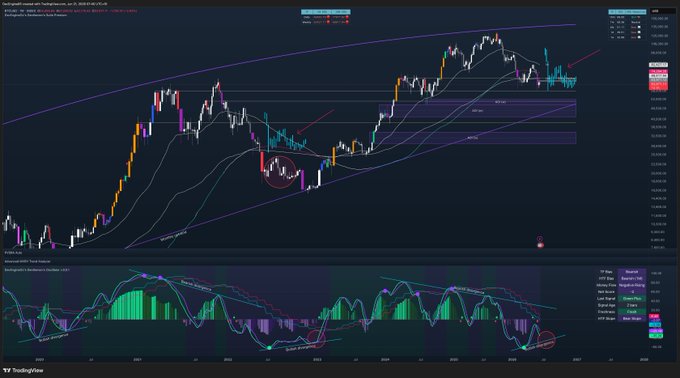Viewport: 680px width, 378px height.
Task: Click the red circle event marker icon
Action: point(540,239)
